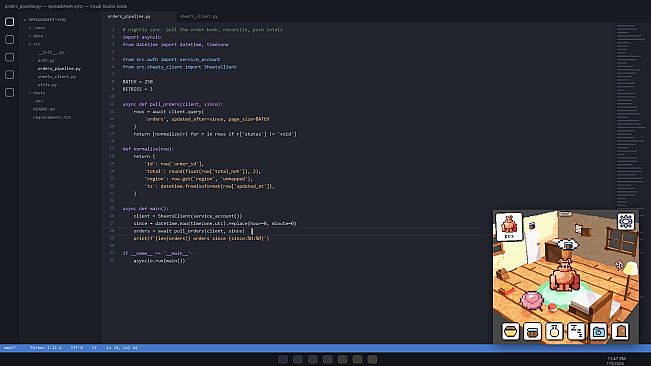
Task: Open the gear settings icon in pet game
Action: pos(626,222)
